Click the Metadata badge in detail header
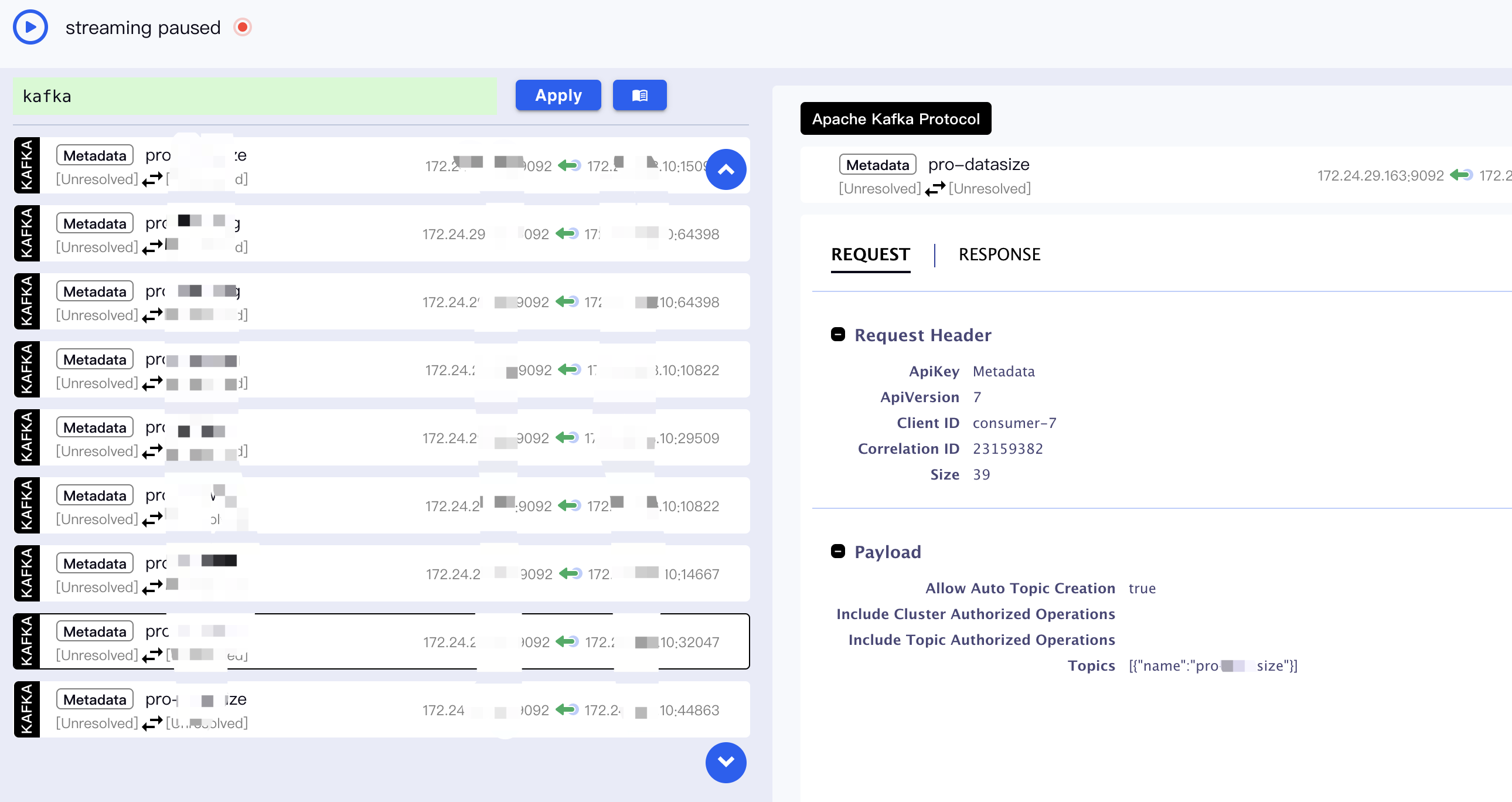The width and height of the screenshot is (1512, 802). pos(877,164)
